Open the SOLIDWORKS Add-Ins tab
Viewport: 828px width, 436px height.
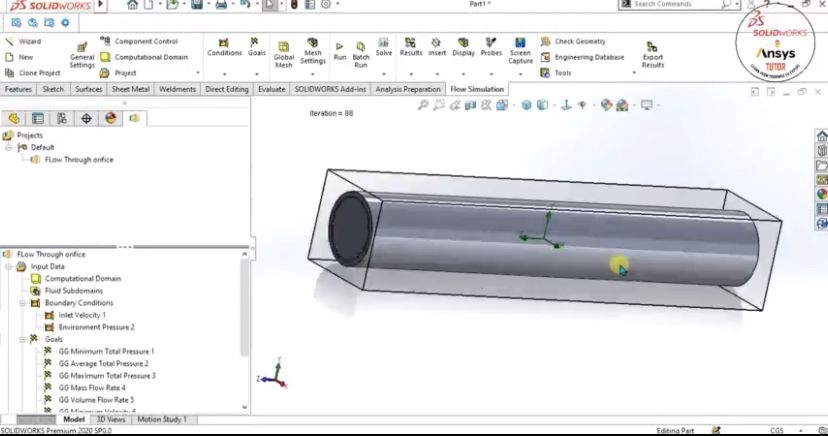pos(330,89)
